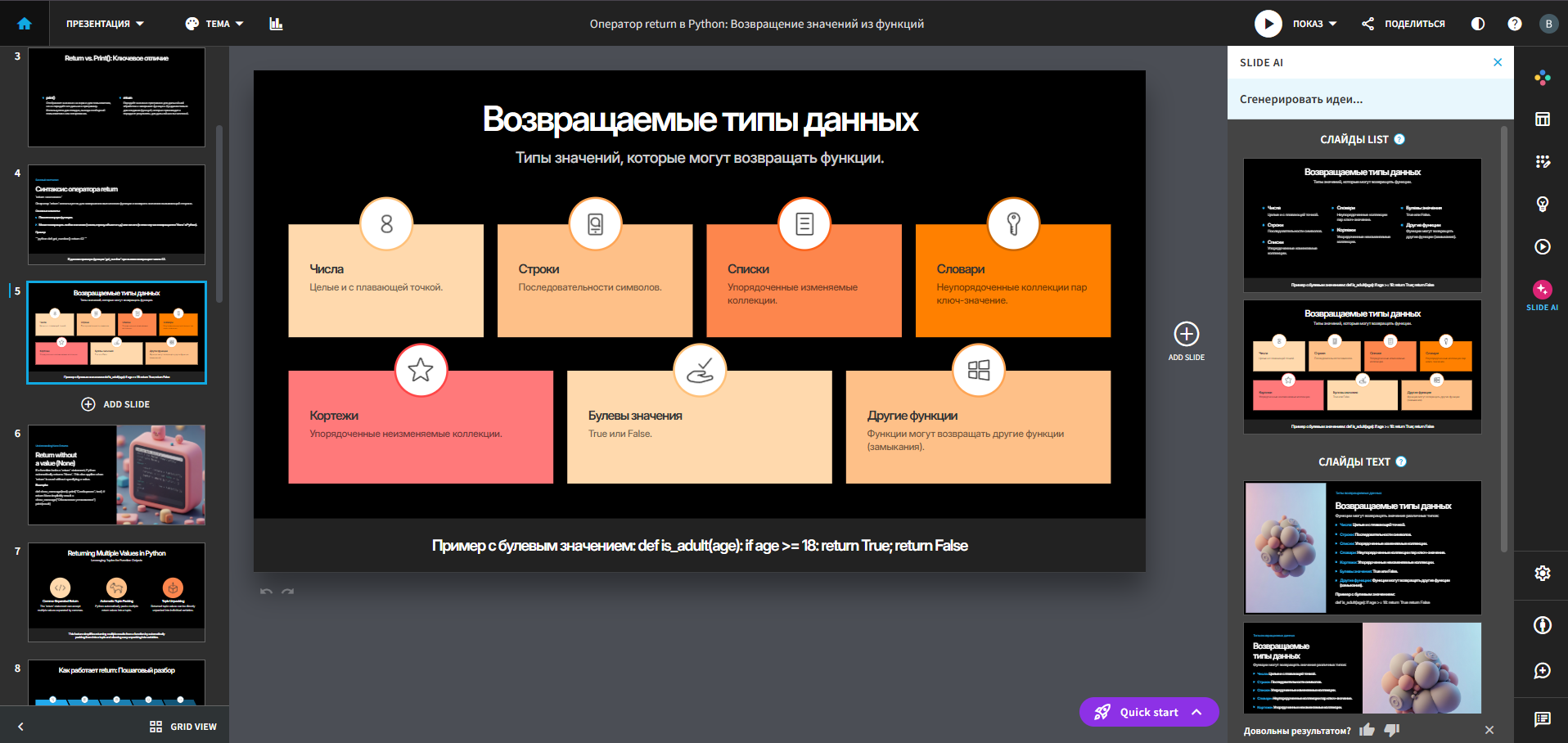Open the animations play panel in right sidebar

pyautogui.click(x=1542, y=246)
